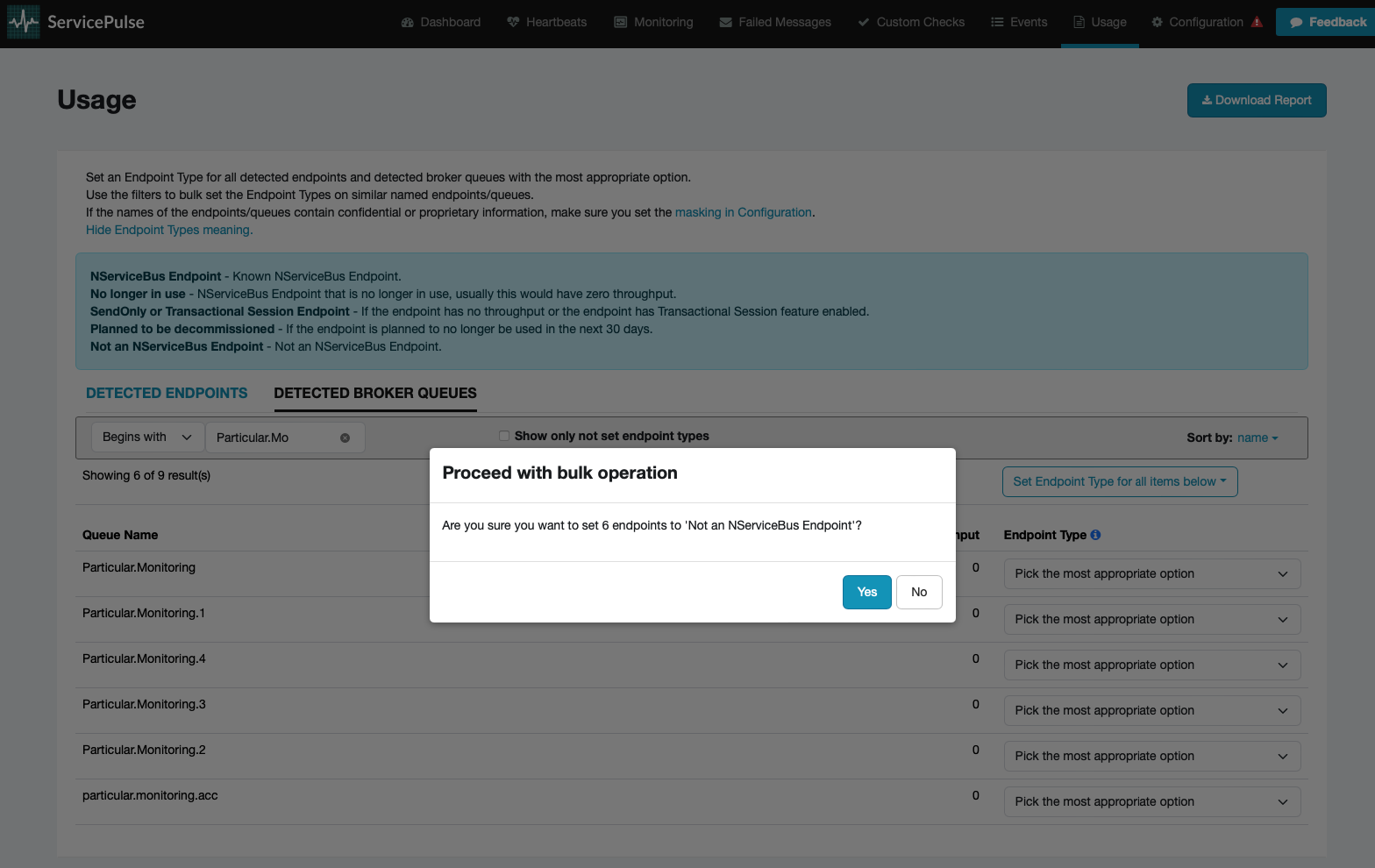This screenshot has height=868, width=1375.
Task: Click Hide Endpoint Types meaning link
Action: tap(169, 230)
